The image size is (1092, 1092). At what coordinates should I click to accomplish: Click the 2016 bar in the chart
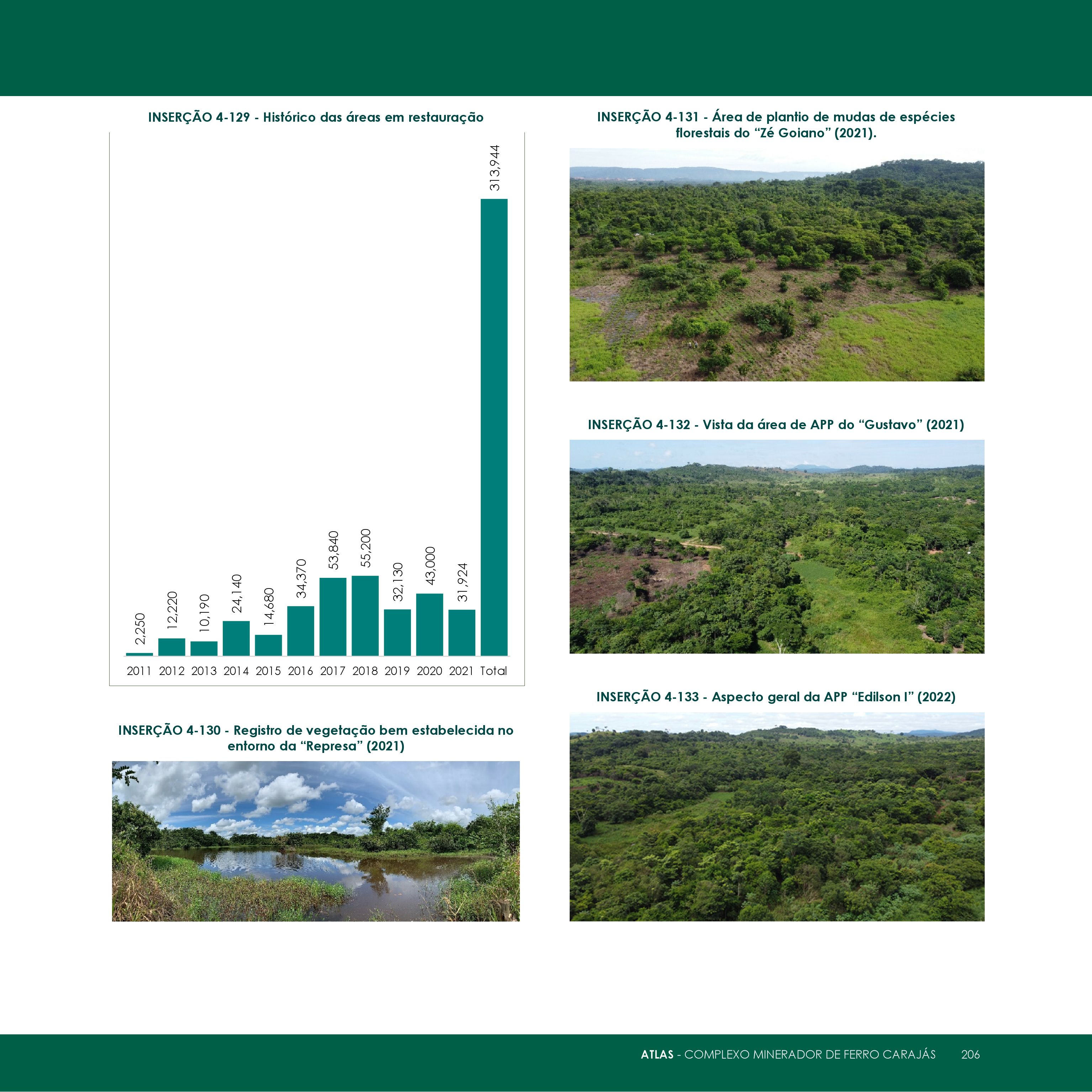pyautogui.click(x=301, y=631)
